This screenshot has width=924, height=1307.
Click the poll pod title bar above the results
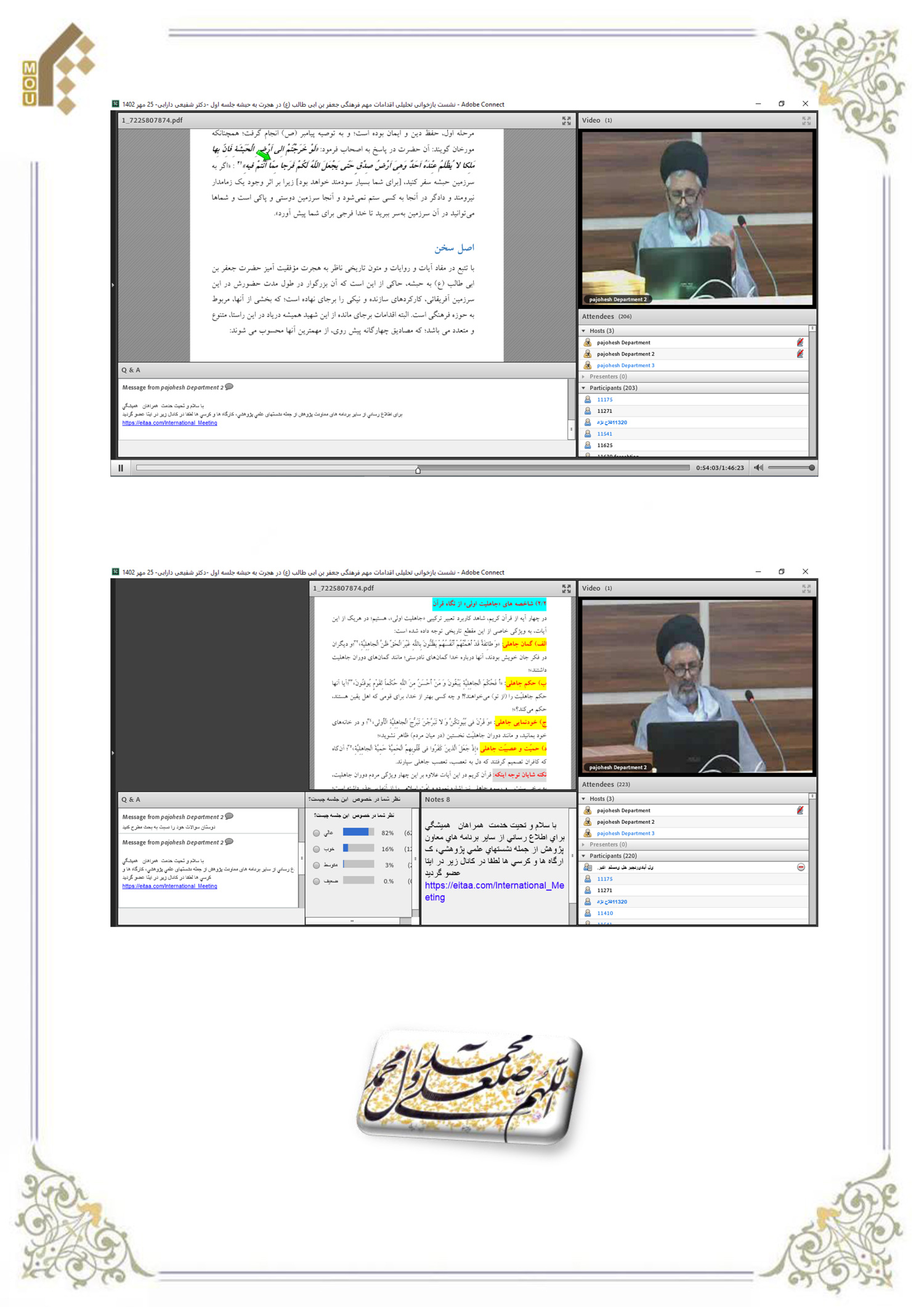coord(362,799)
